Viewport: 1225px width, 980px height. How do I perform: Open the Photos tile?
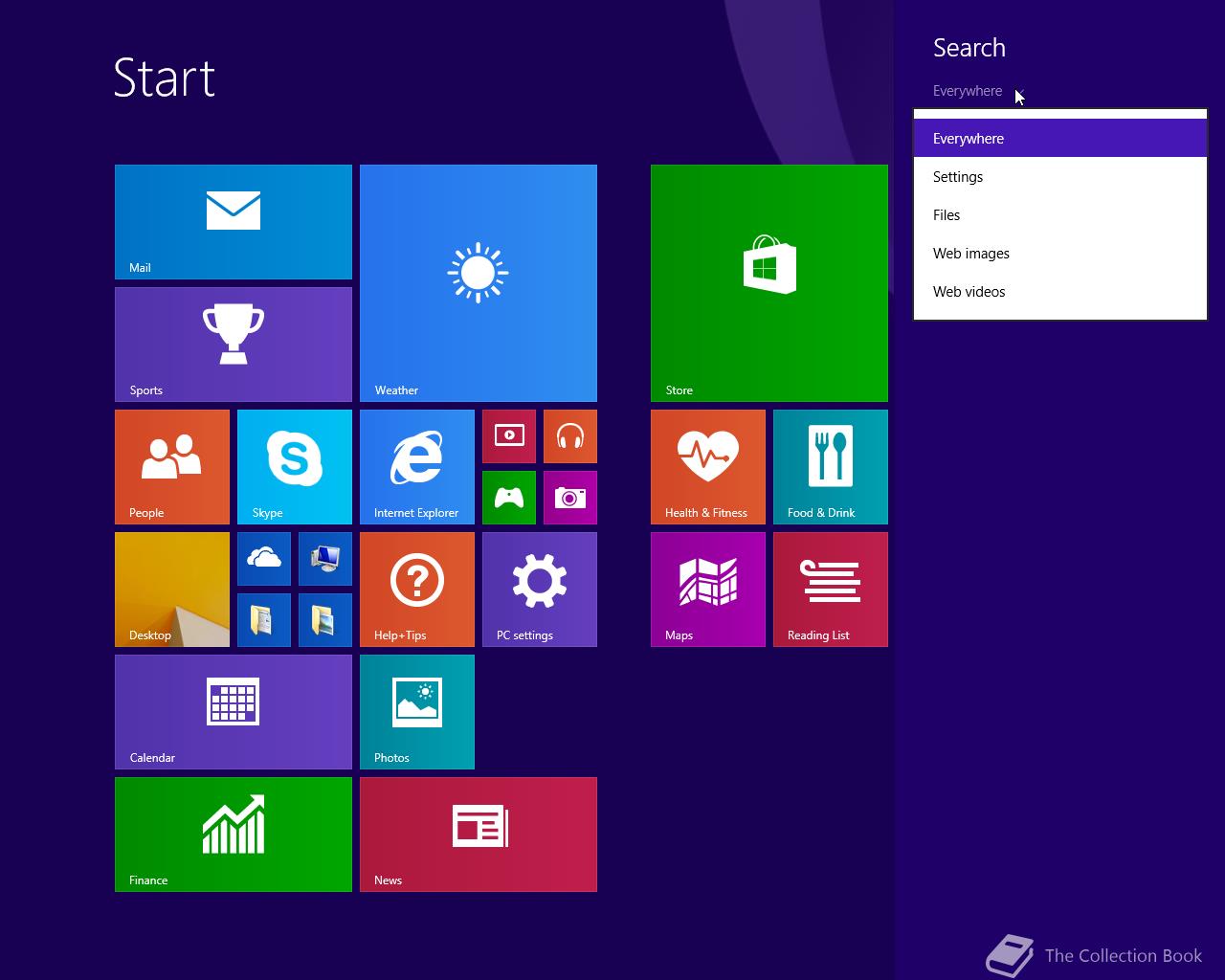(x=417, y=712)
